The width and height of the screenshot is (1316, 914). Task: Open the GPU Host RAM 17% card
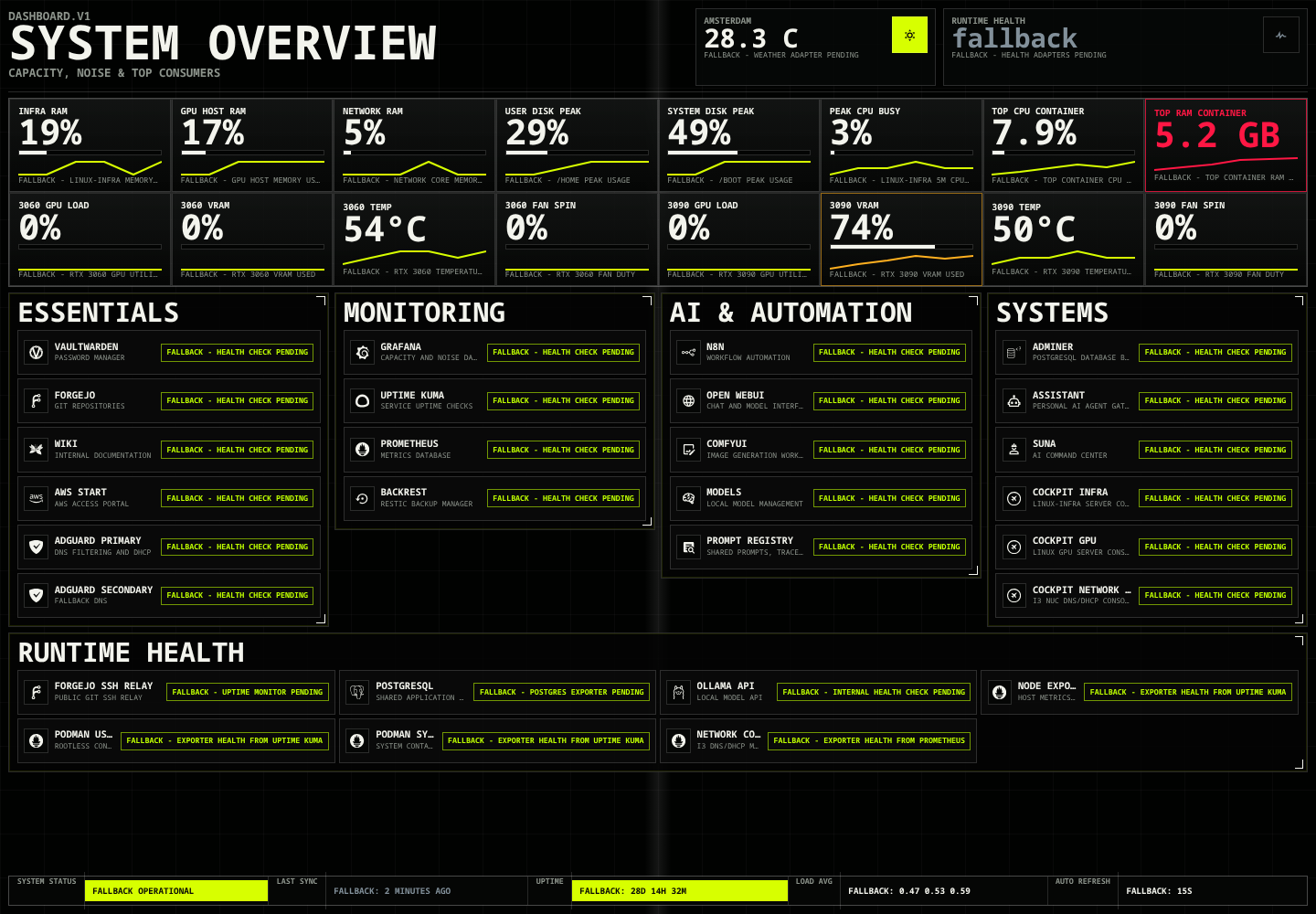click(252, 145)
